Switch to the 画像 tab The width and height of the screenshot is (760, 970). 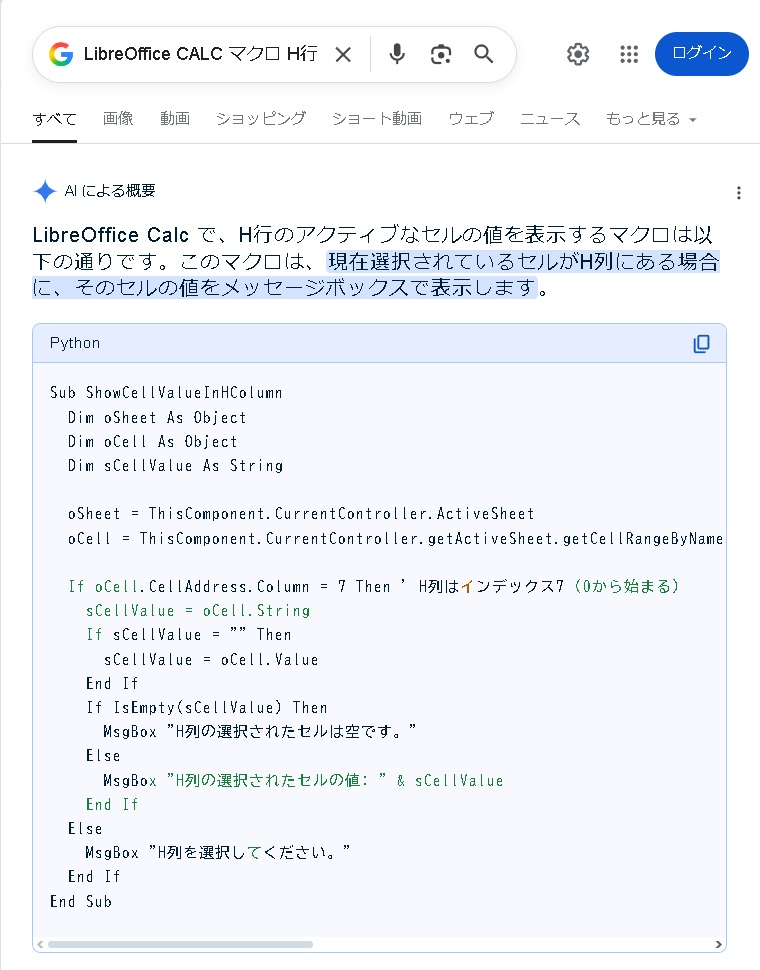[118, 119]
